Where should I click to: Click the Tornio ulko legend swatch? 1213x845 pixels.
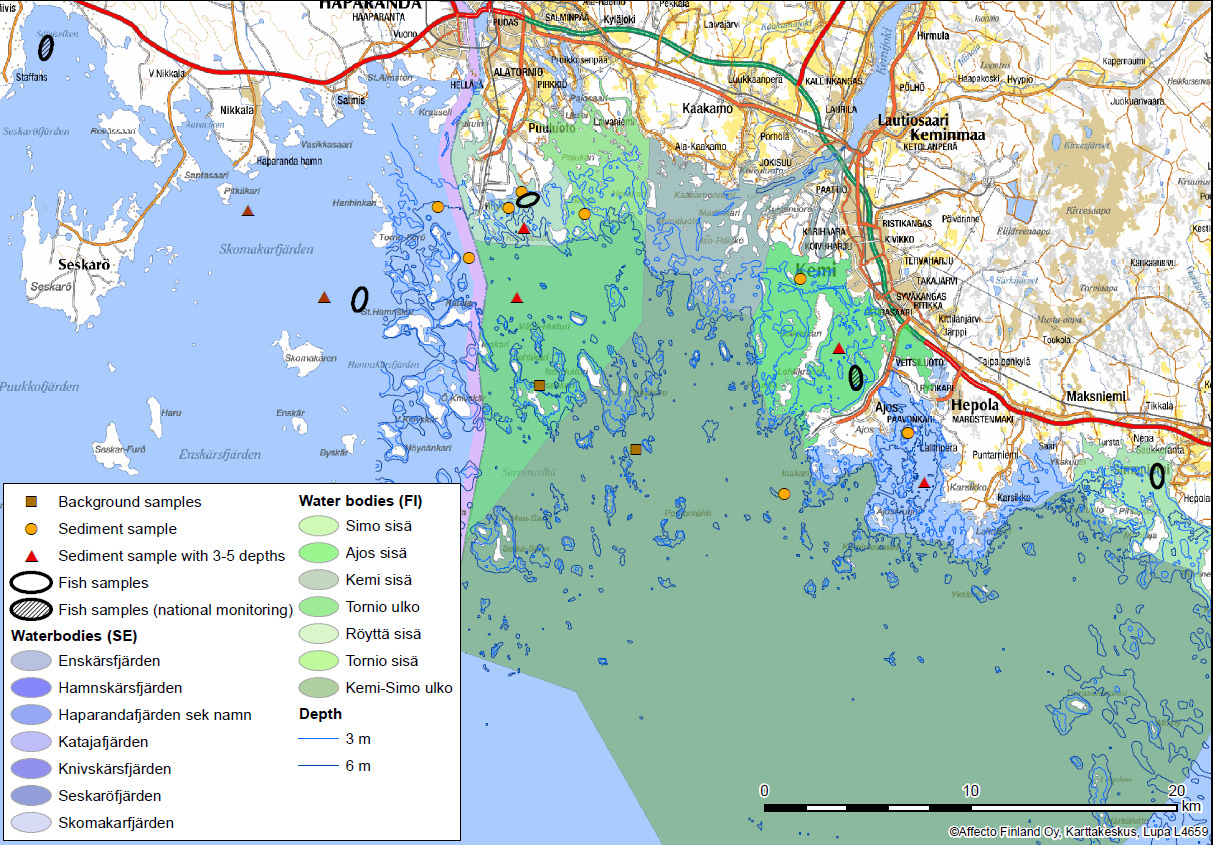[x=320, y=607]
